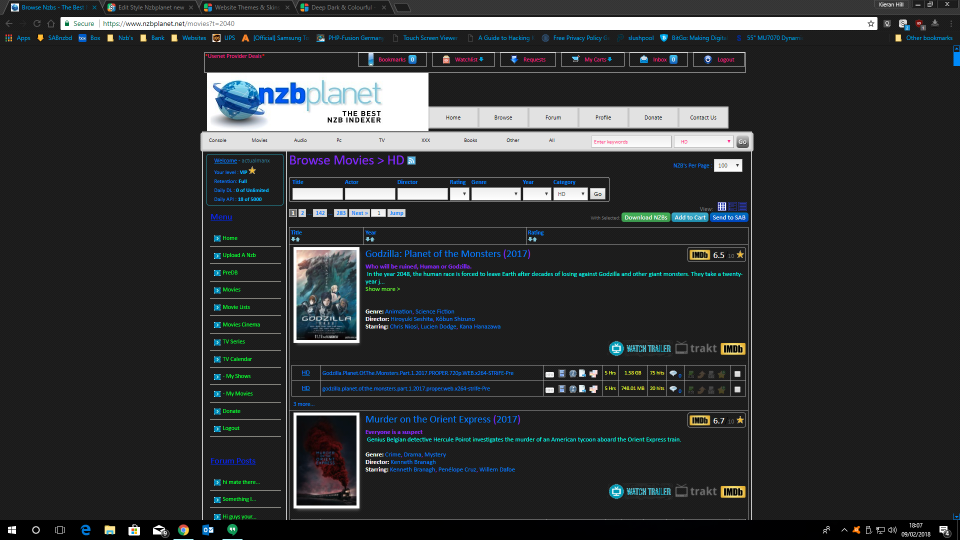Open the search category dropdown showing HD

(x=703, y=141)
